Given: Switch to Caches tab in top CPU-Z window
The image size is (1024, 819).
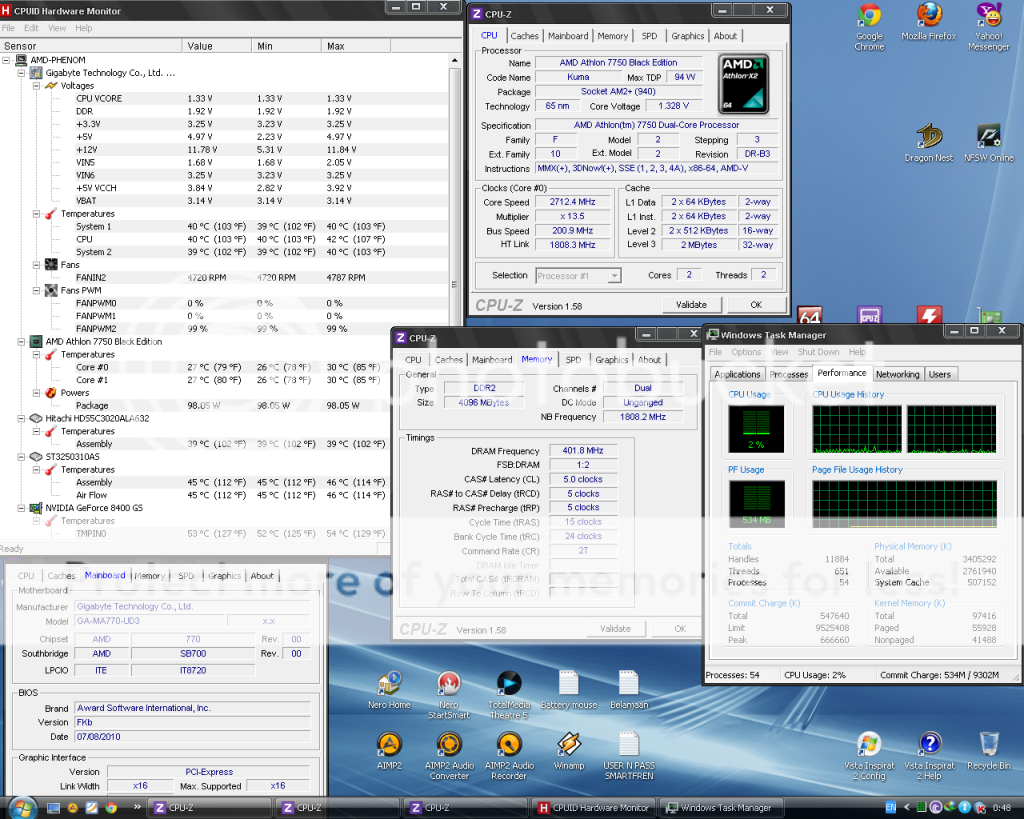Looking at the screenshot, I should (x=524, y=36).
